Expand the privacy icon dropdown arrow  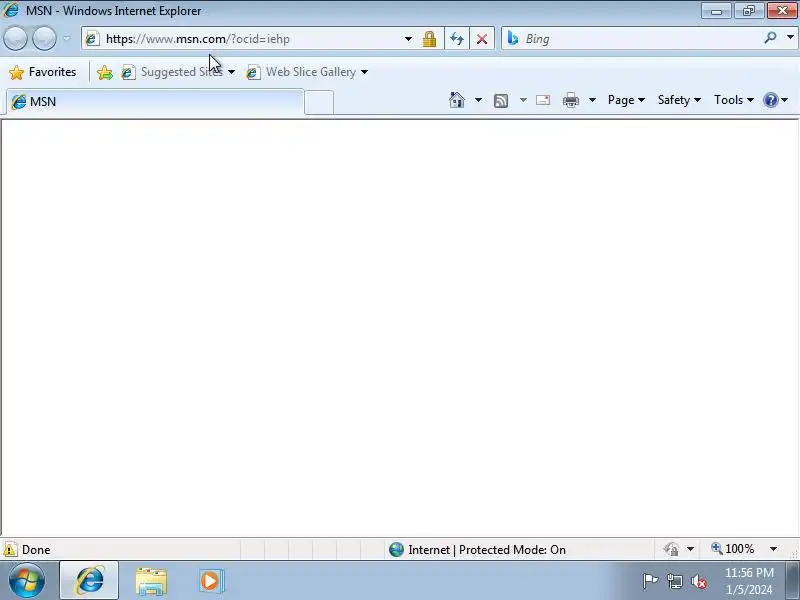click(x=690, y=549)
